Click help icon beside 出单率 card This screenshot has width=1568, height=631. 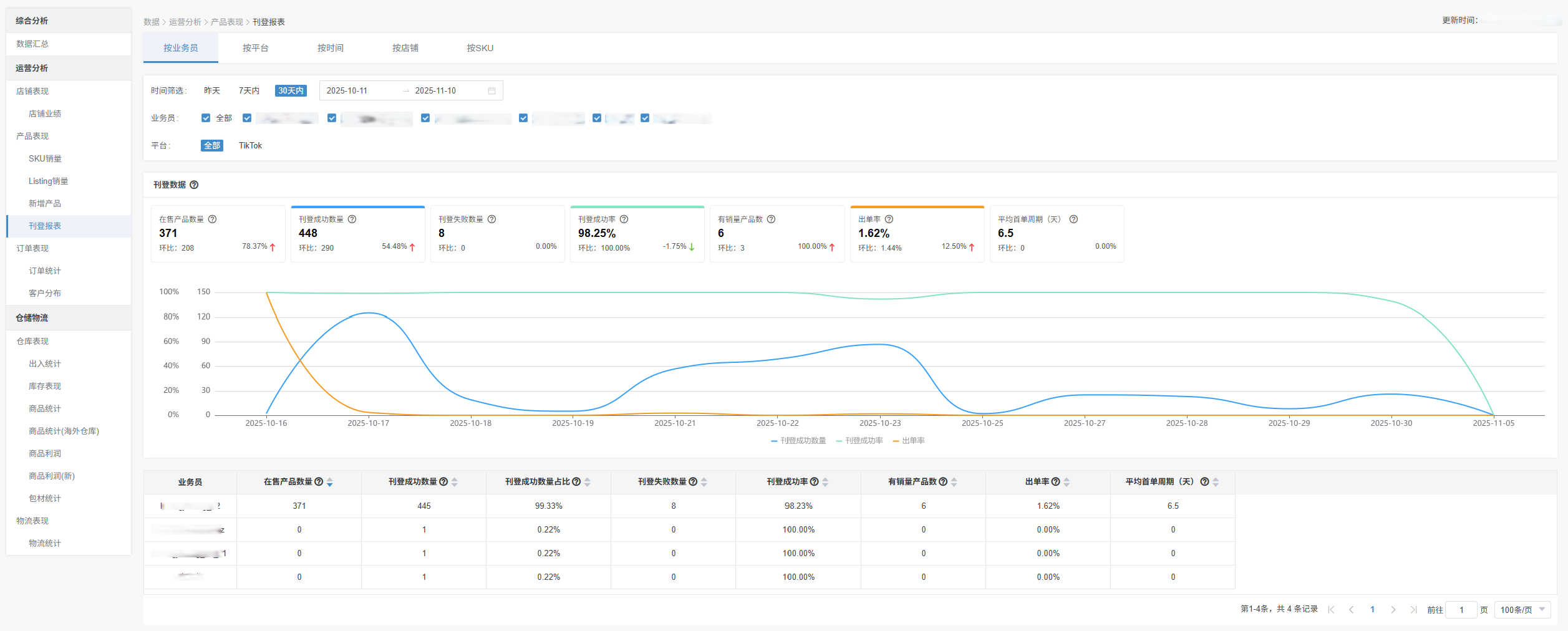point(889,219)
